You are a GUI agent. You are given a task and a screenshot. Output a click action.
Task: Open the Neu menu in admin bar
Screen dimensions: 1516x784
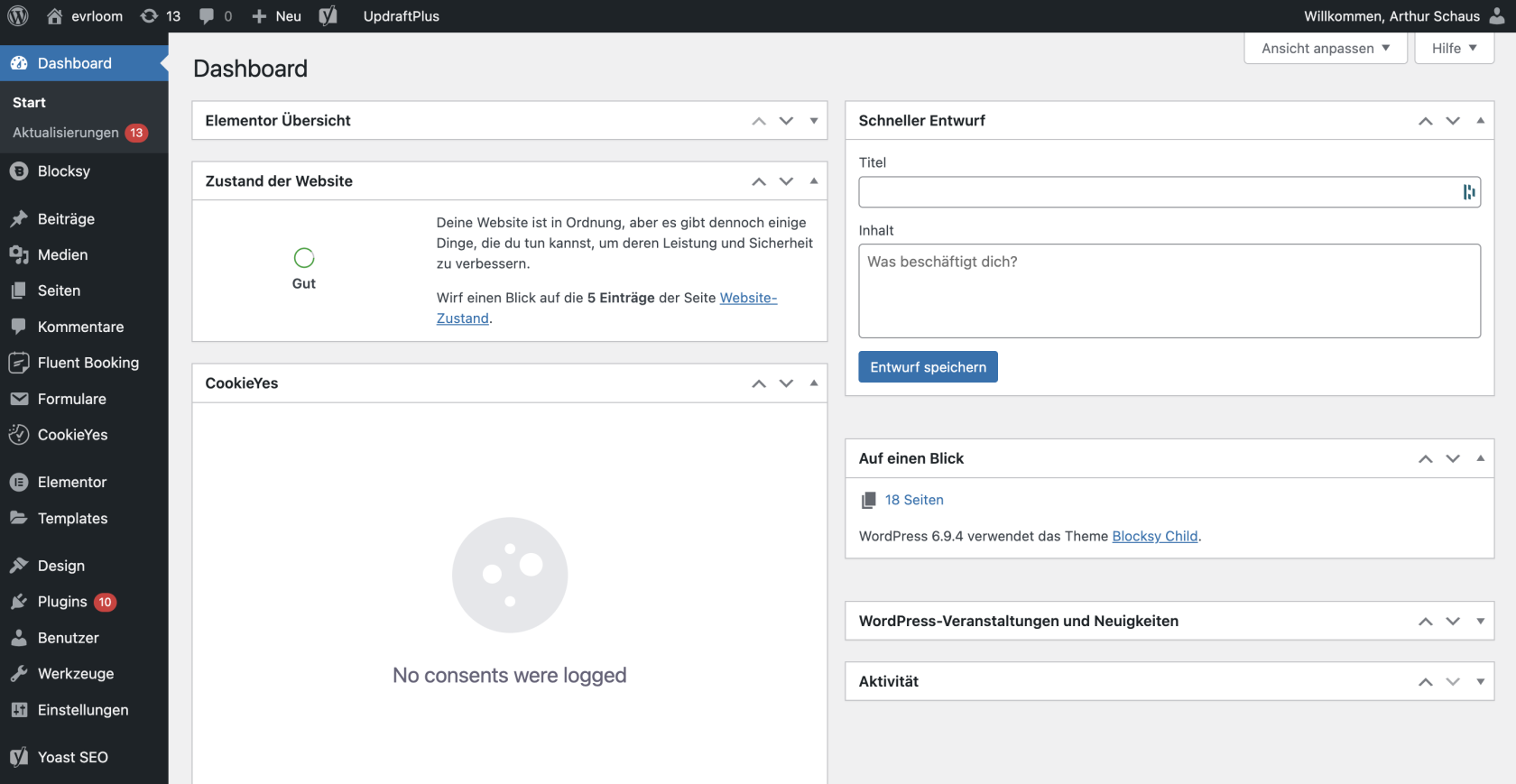click(x=276, y=16)
